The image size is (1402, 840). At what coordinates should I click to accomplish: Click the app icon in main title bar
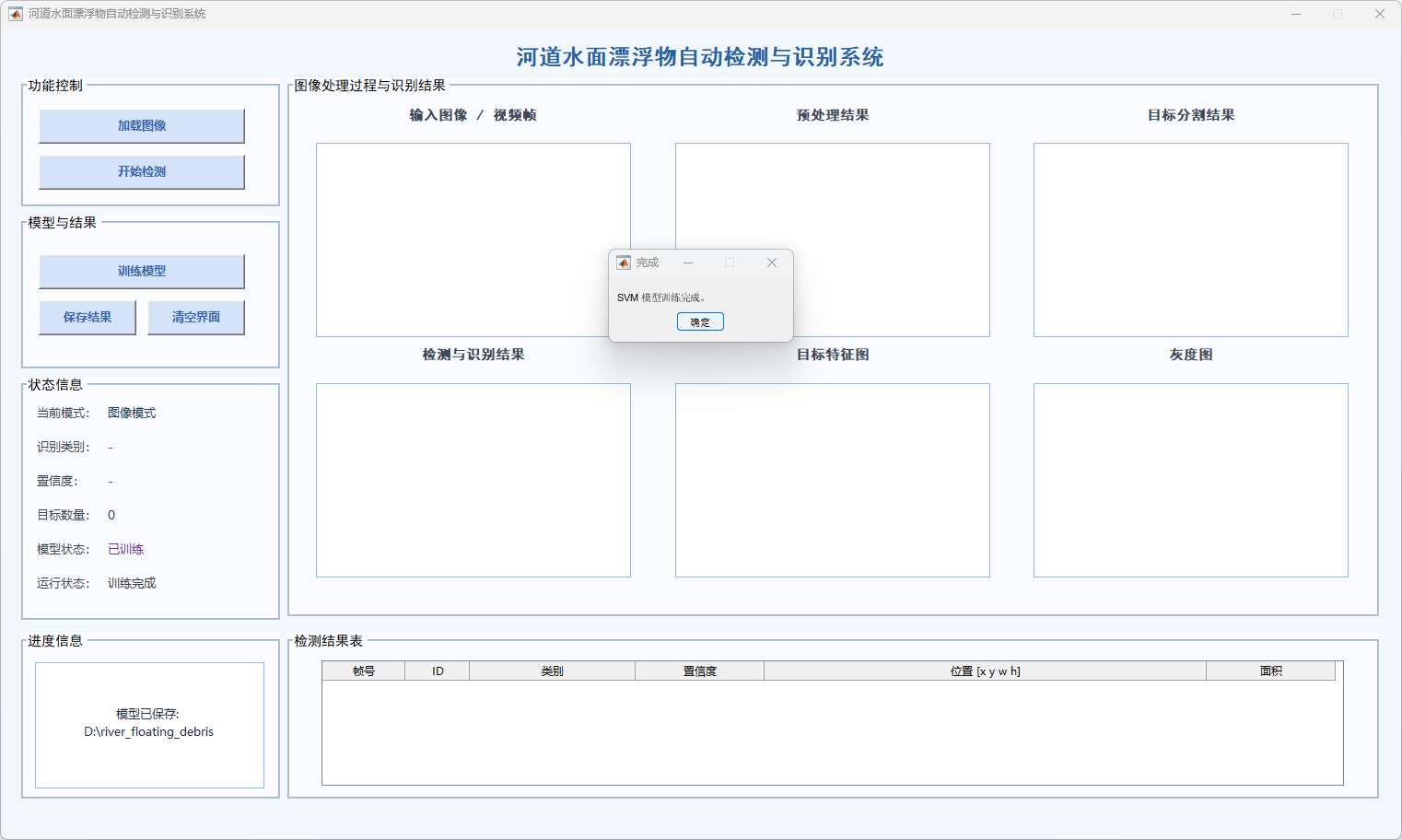coord(15,14)
